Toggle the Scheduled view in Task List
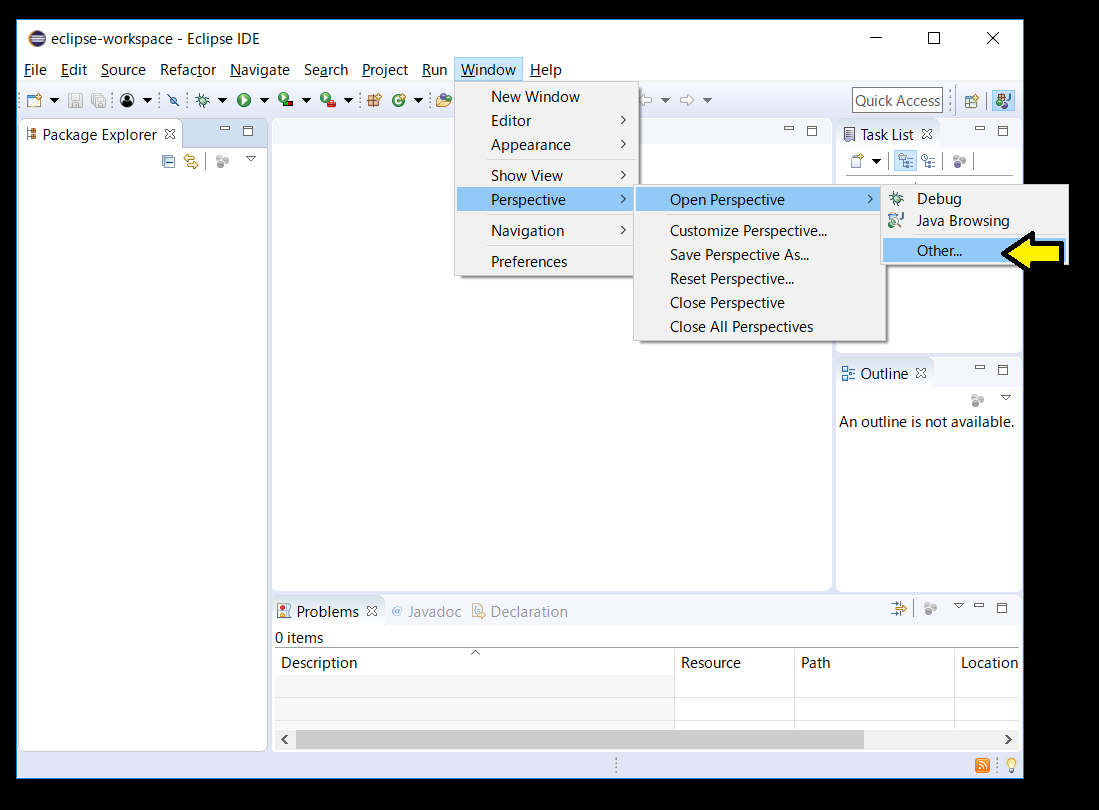This screenshot has width=1099, height=810. [x=929, y=162]
